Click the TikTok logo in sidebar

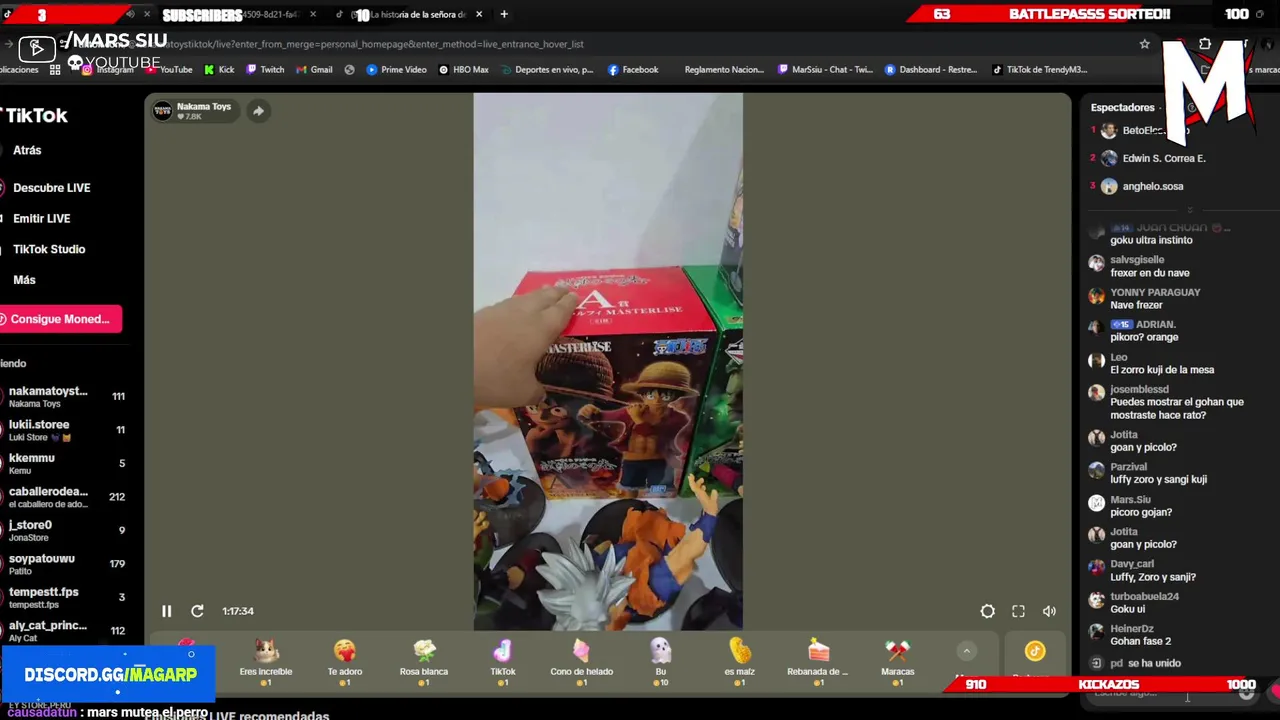pos(35,115)
